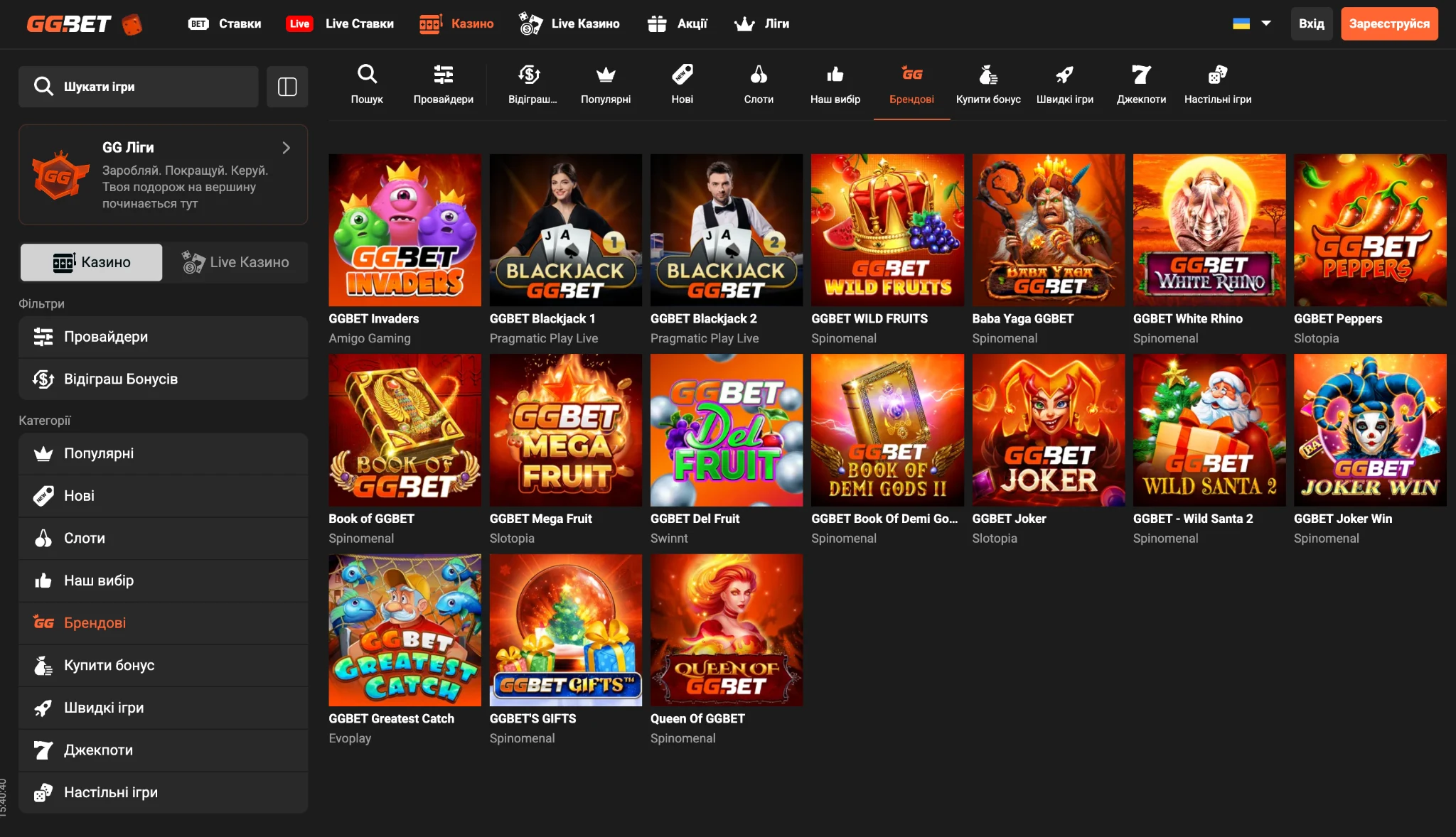The width and height of the screenshot is (1456, 837).
Task: Select Слоти cherry icon in top bar
Action: [x=759, y=74]
